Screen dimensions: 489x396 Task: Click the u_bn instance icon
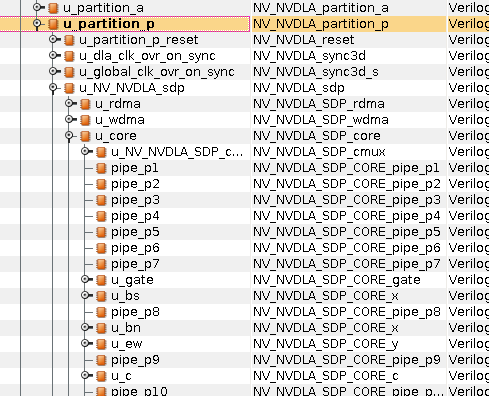[101, 328]
